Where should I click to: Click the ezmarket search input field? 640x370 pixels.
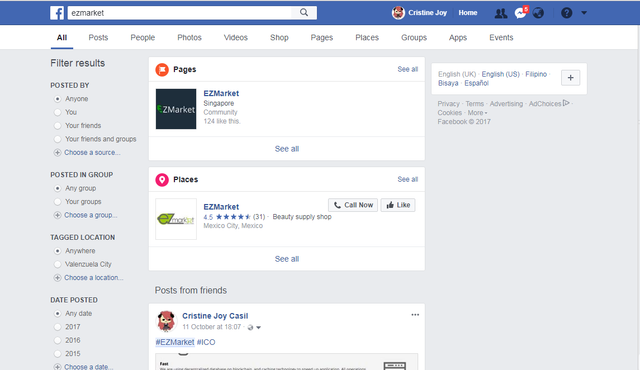180,13
